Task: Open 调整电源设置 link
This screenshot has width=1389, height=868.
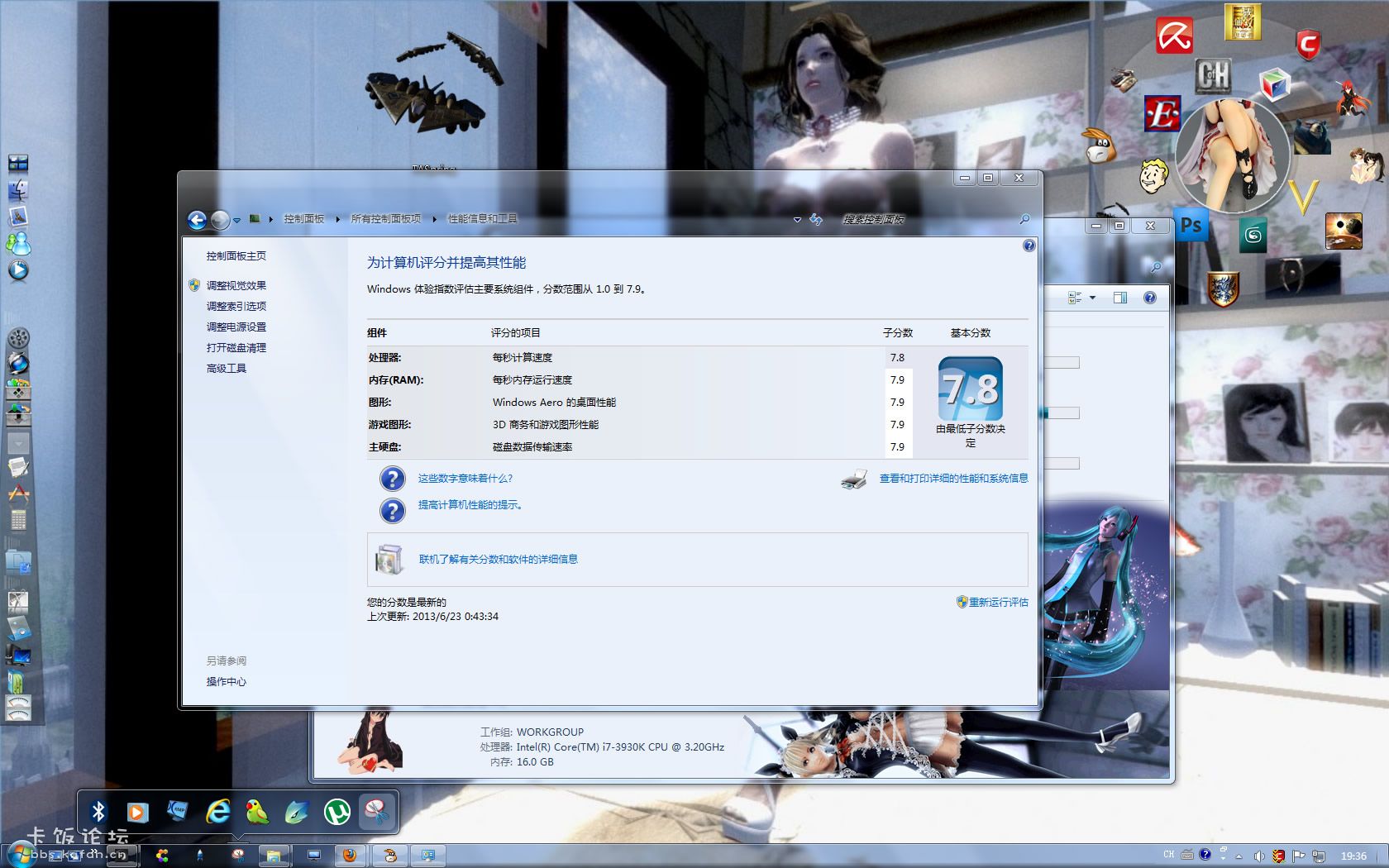Action: click(x=236, y=327)
